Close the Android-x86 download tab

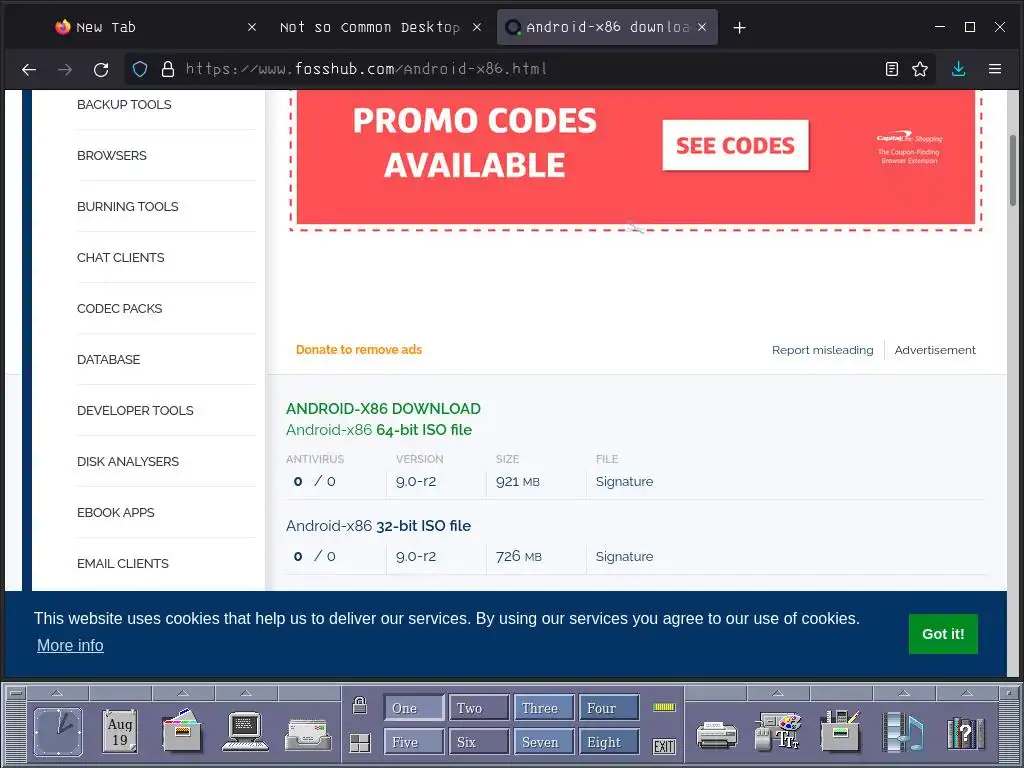click(x=701, y=27)
